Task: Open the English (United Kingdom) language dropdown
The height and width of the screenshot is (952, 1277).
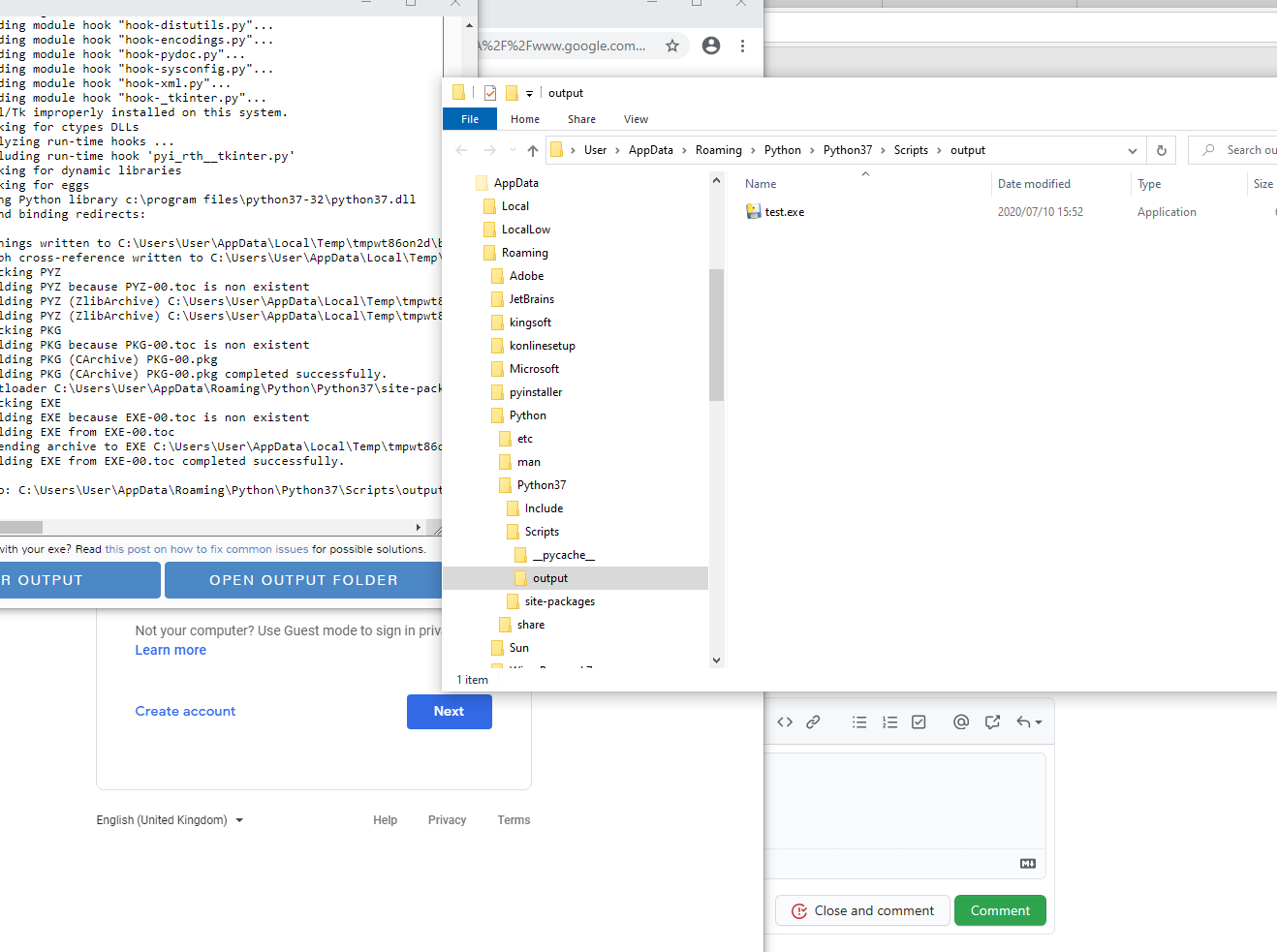Action: click(170, 819)
